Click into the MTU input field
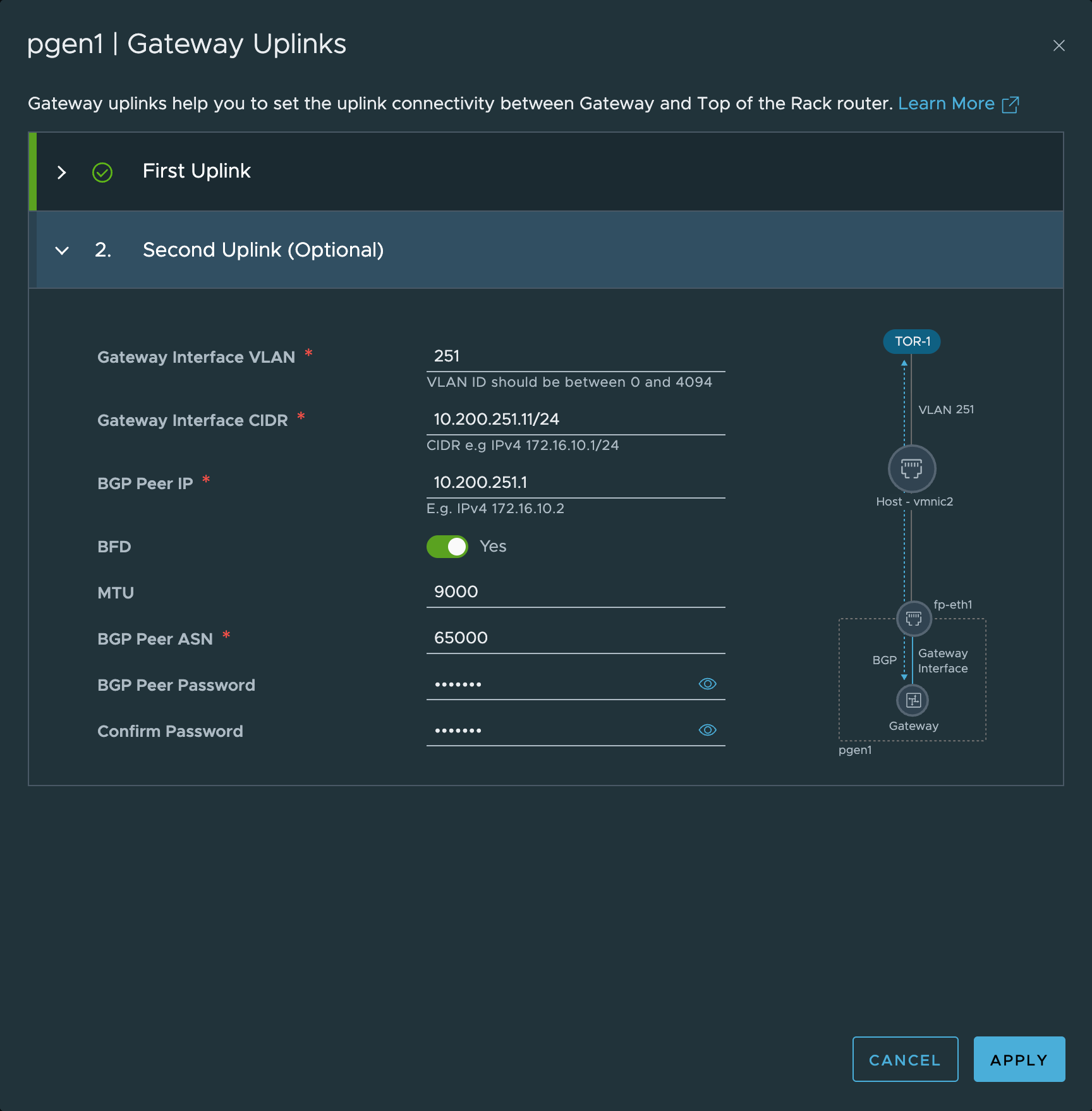Screen dimensions: 1092x1111 pos(575,592)
